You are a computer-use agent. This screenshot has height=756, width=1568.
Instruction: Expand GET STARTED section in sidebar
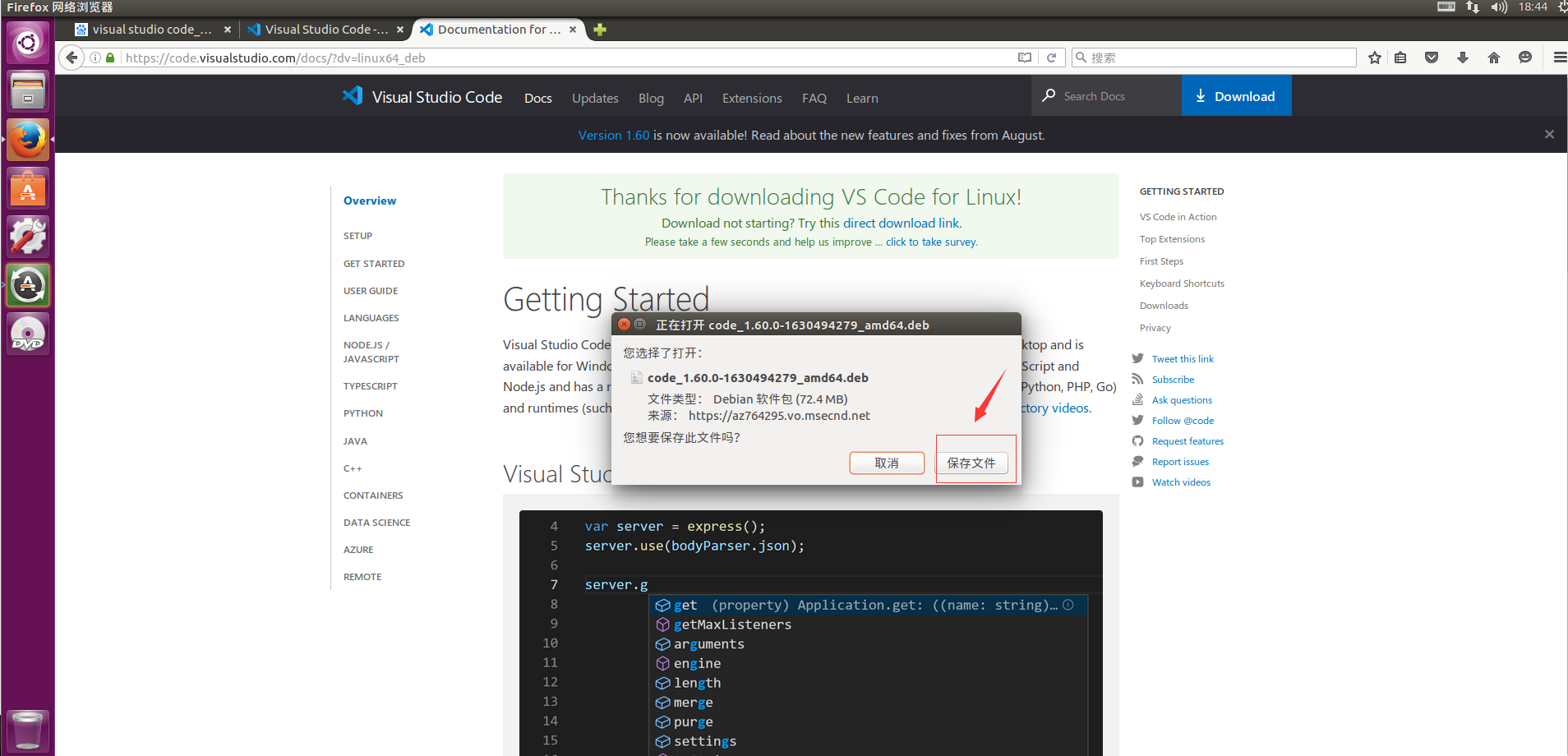click(x=374, y=264)
